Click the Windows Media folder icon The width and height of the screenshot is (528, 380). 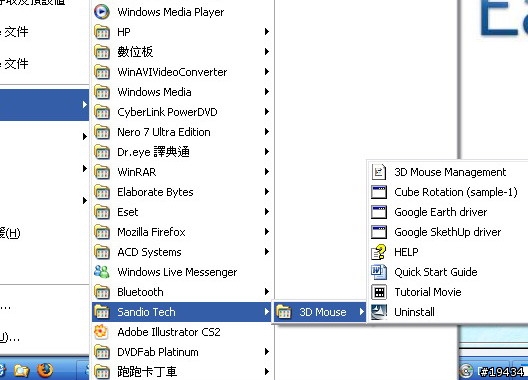coord(102,92)
